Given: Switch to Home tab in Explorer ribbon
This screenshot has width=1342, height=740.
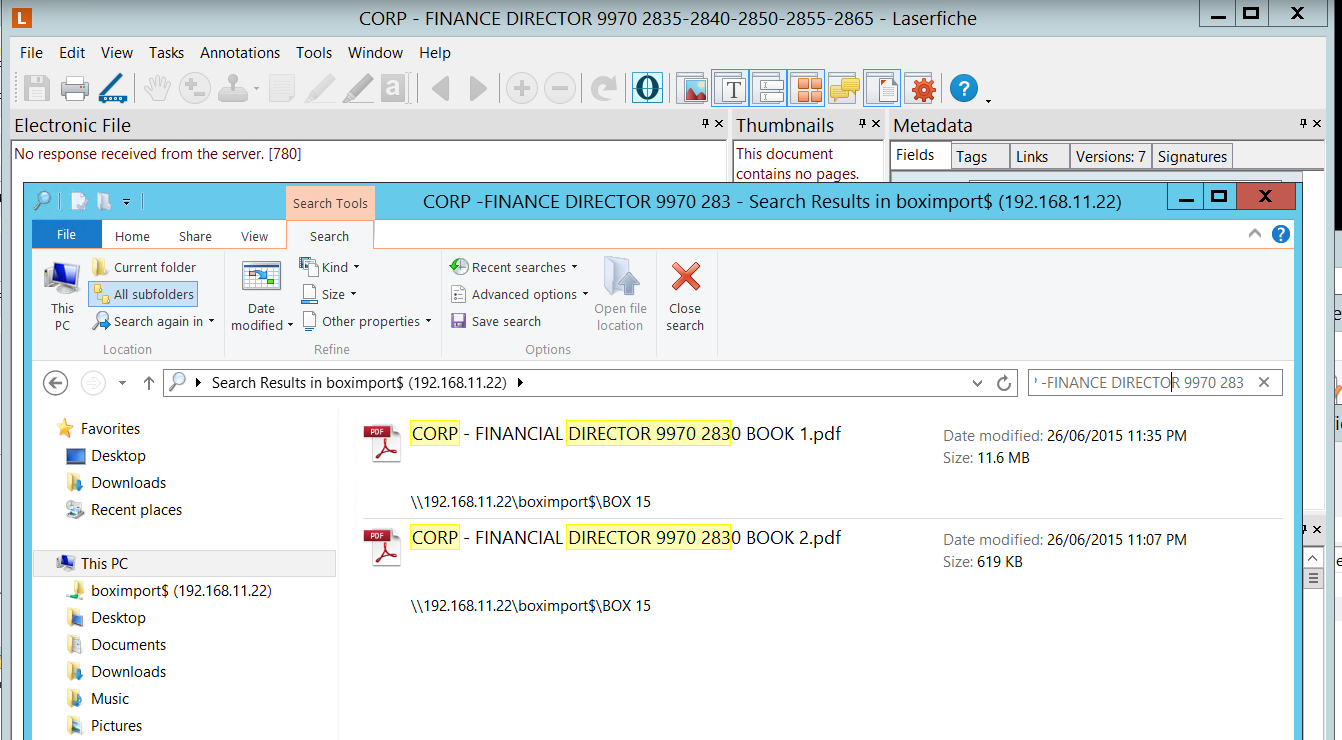Looking at the screenshot, I should [132, 236].
